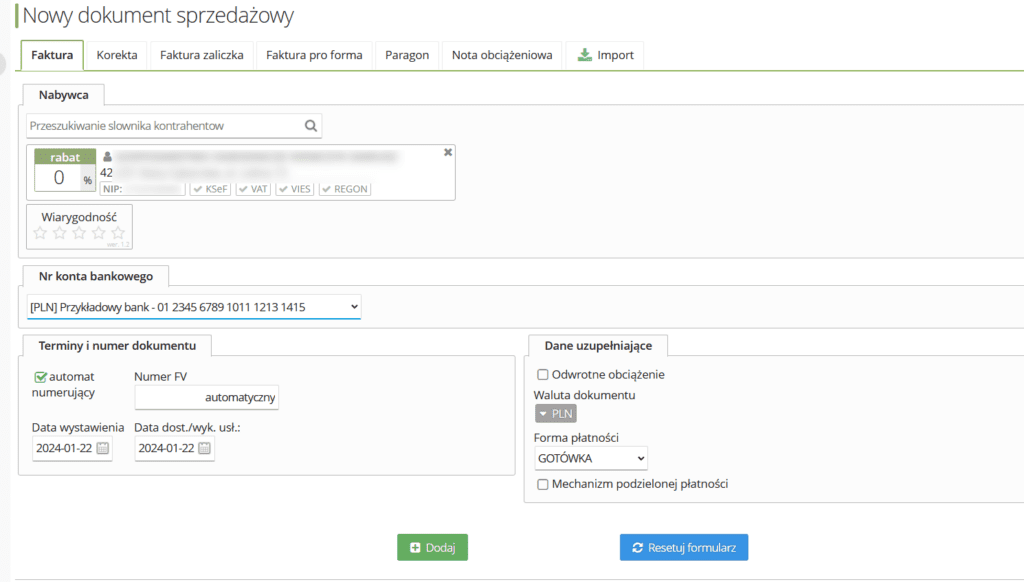Open the PLN document currency selector
This screenshot has height=582, width=1024.
(555, 414)
